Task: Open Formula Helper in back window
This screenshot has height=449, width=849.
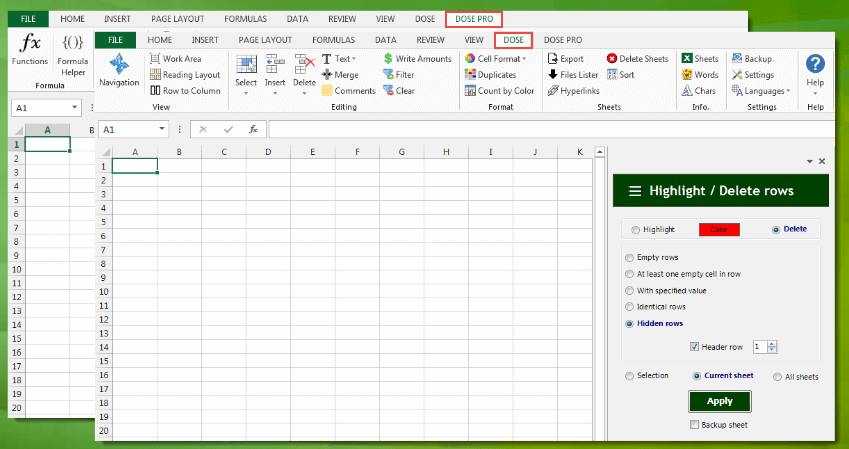Action: (x=73, y=56)
